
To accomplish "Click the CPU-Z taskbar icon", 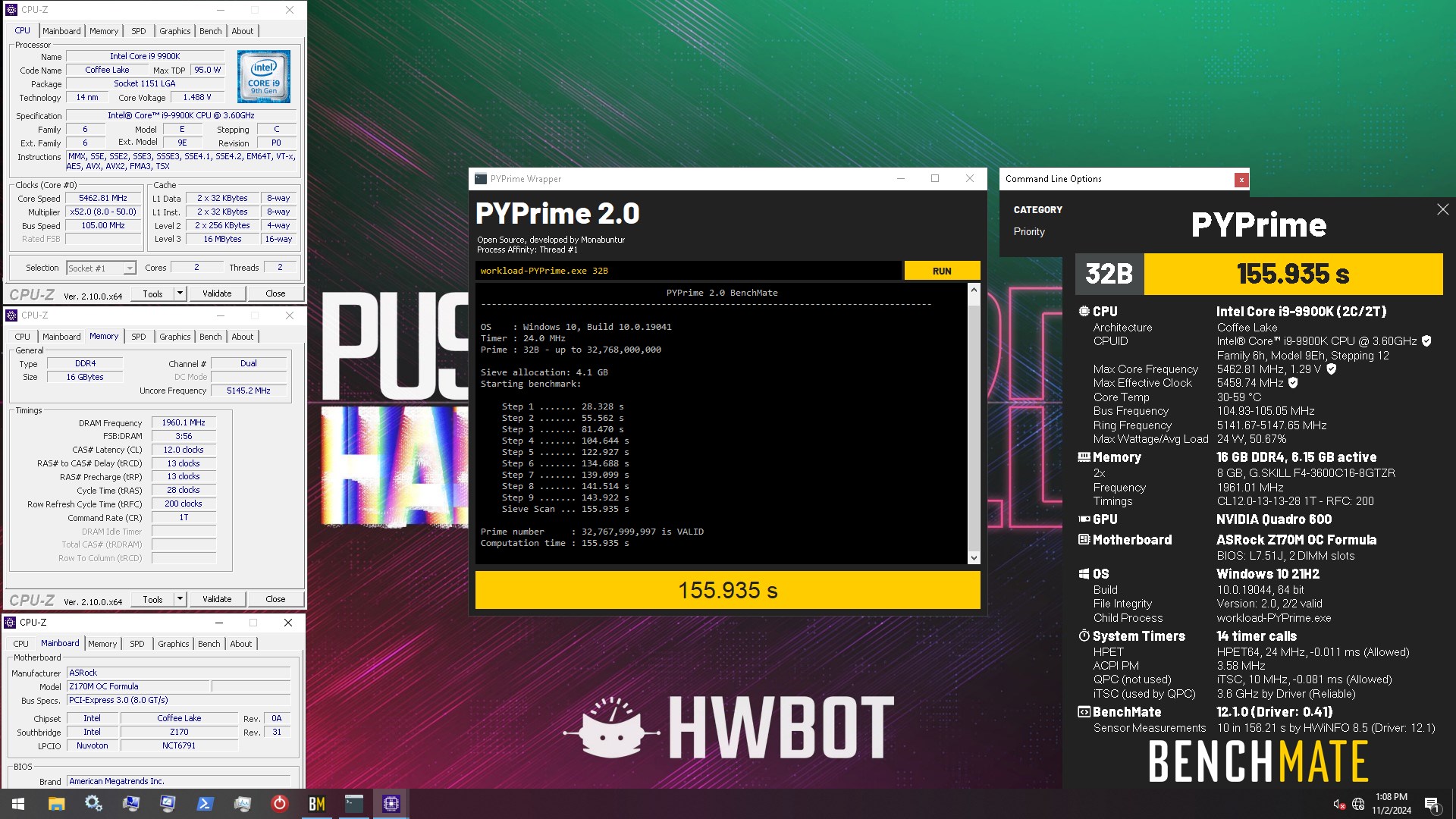I will pos(391,804).
